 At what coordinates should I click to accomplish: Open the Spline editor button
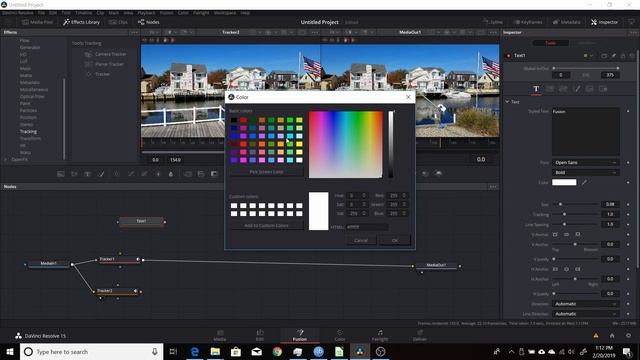coord(493,22)
